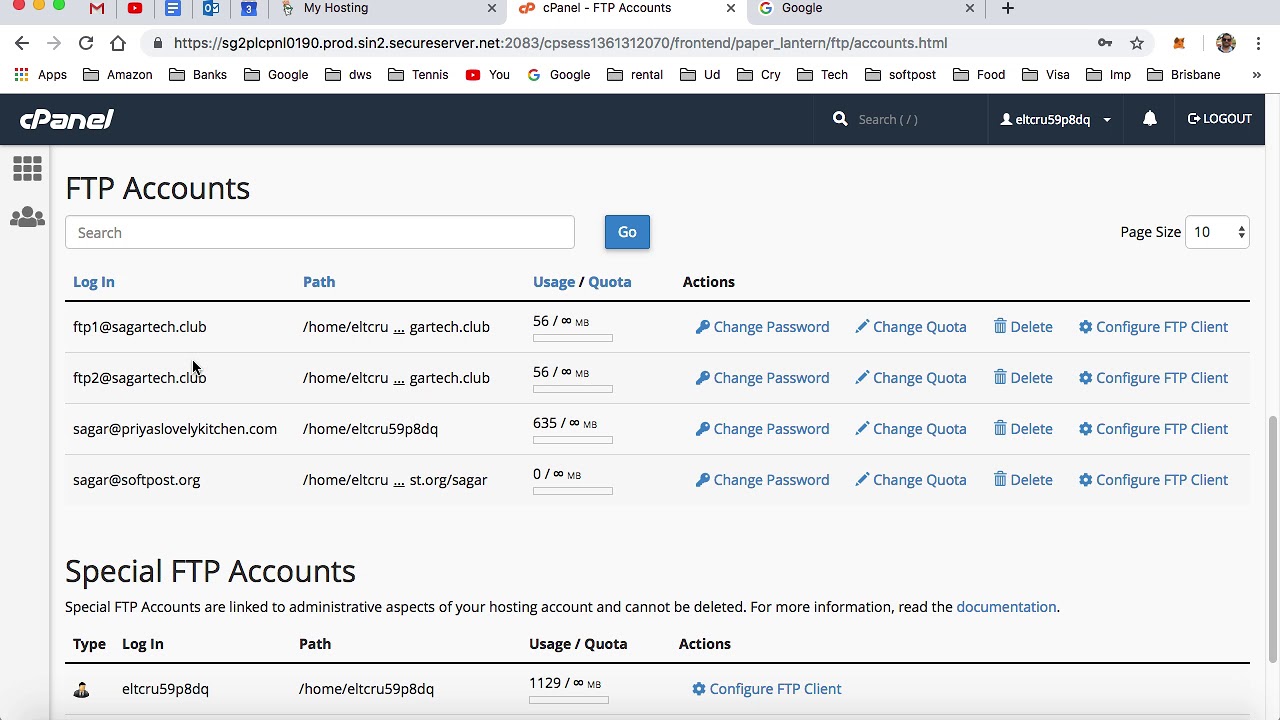Show more bookmarks with the overflow chevron
The width and height of the screenshot is (1280, 720).
[x=1256, y=75]
